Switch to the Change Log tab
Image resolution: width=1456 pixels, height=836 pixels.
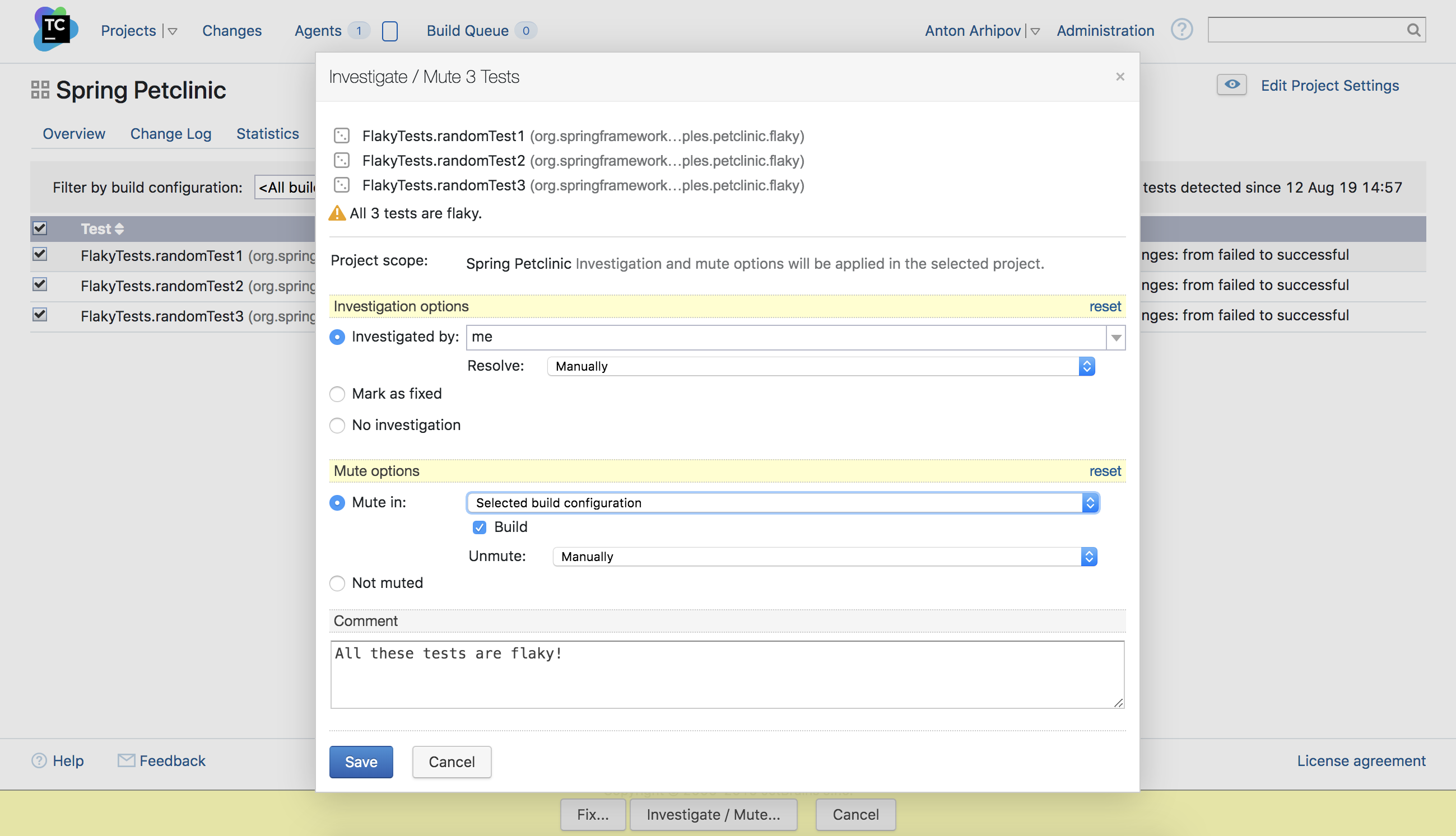[x=171, y=133]
